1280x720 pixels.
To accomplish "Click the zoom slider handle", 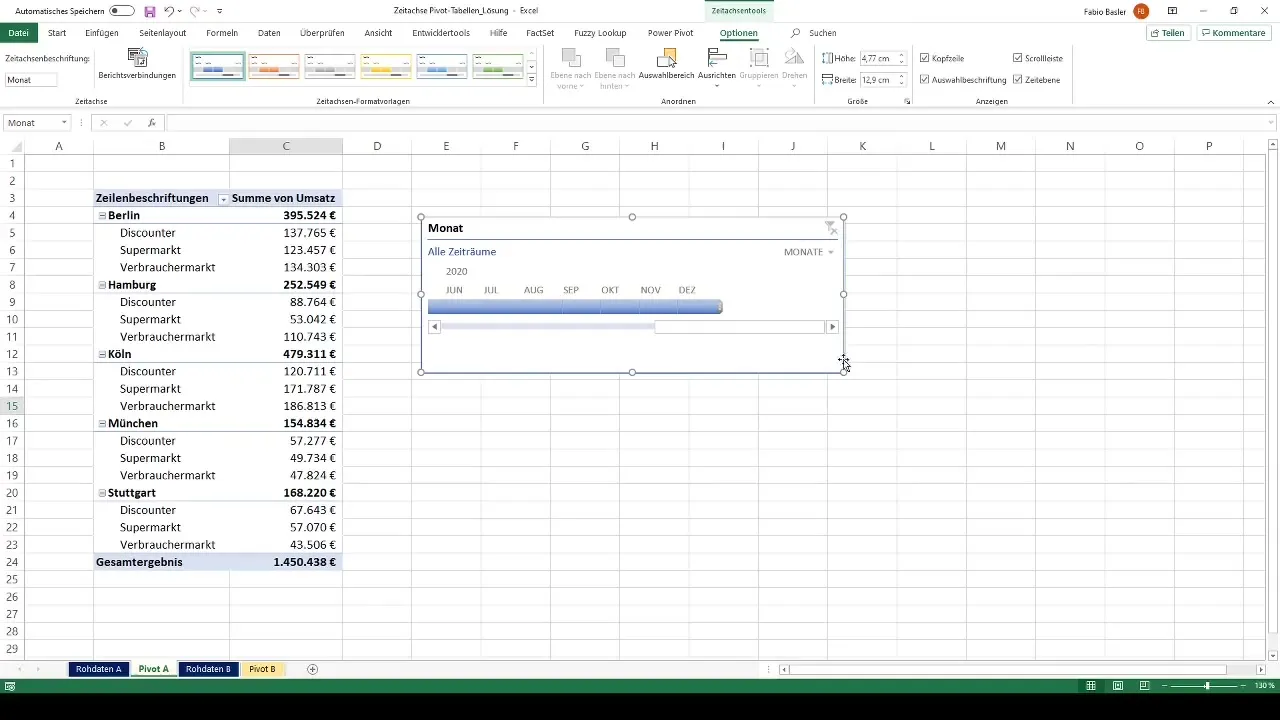I will 1207,686.
